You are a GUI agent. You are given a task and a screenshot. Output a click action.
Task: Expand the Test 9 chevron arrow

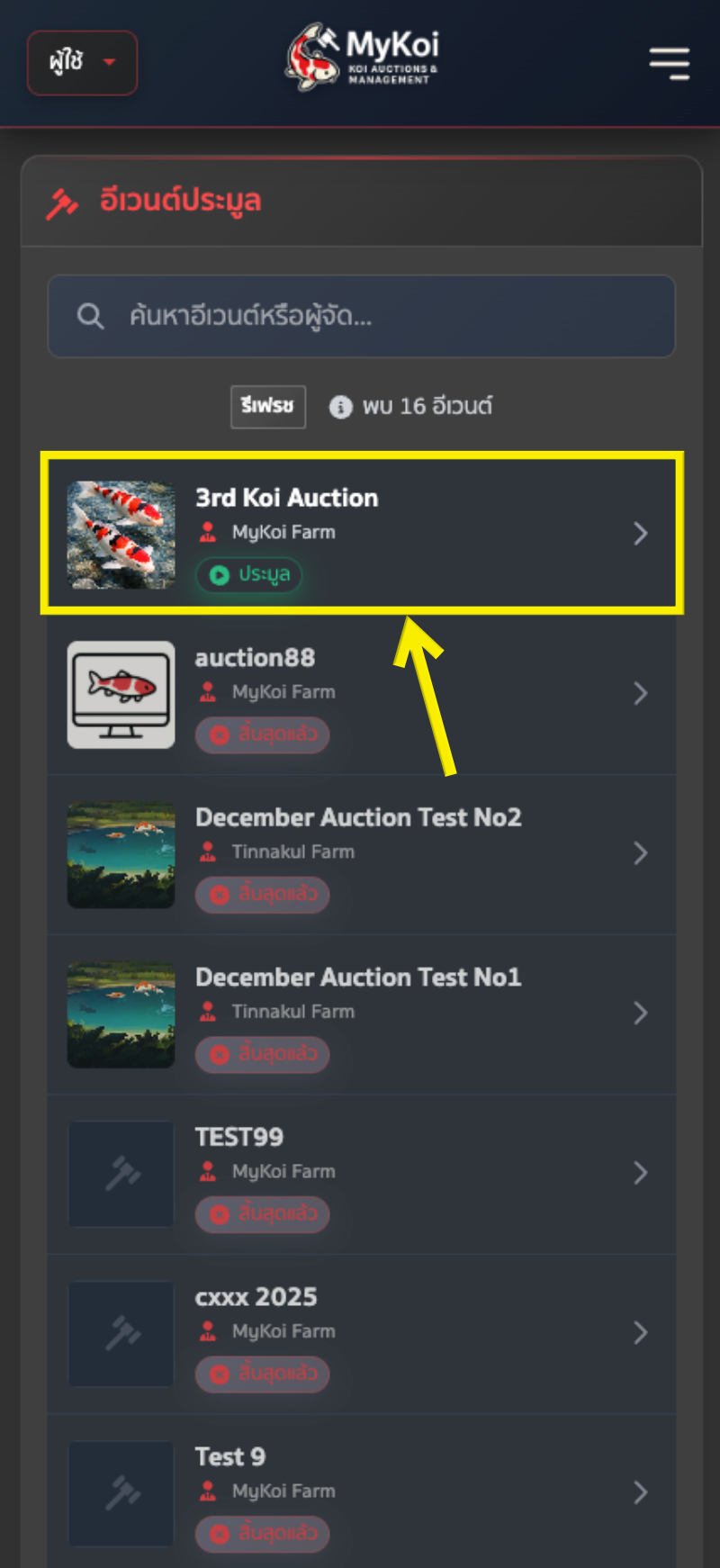coord(640,1492)
